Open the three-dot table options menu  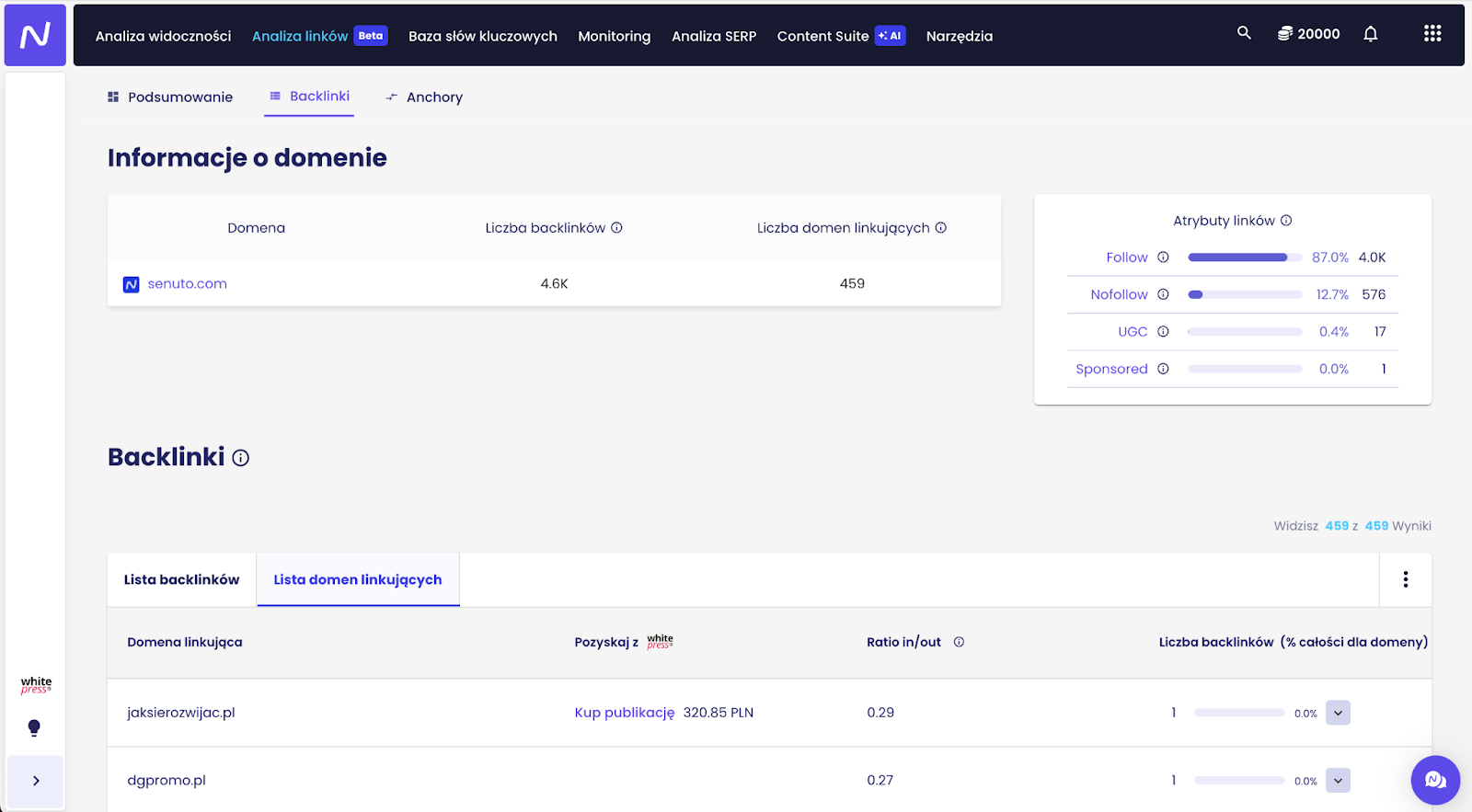1406,579
